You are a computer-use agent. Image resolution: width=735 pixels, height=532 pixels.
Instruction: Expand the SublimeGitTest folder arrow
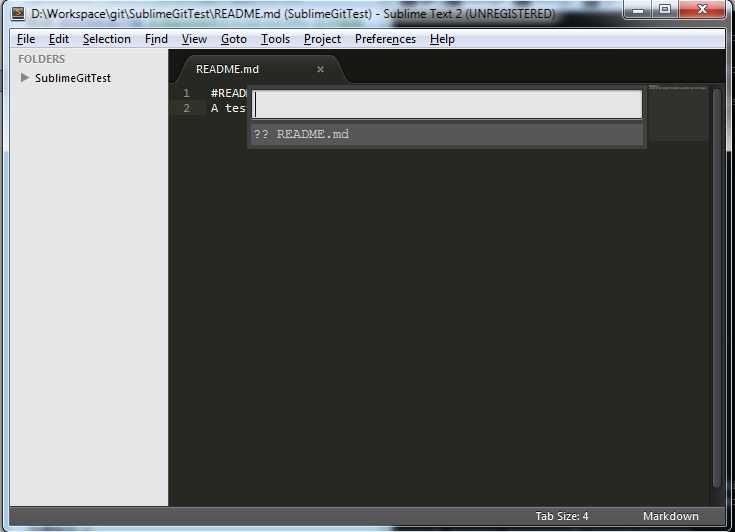(x=25, y=77)
